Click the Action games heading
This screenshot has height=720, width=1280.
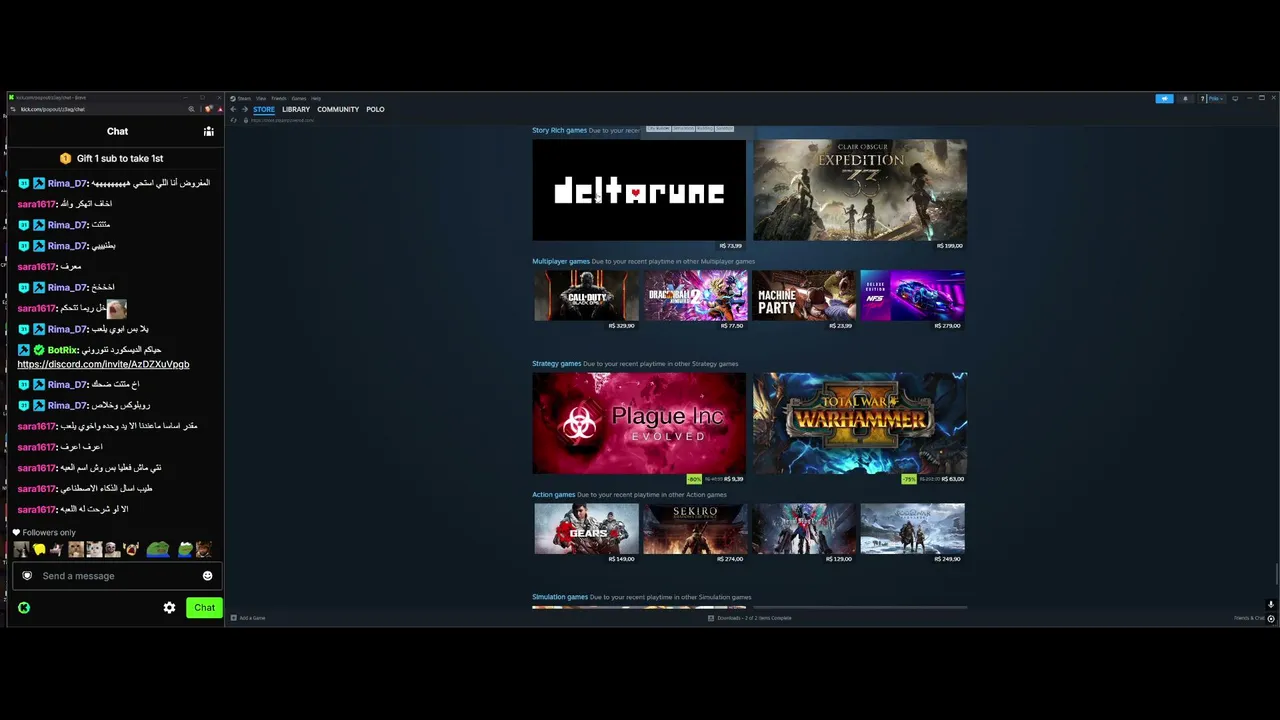click(x=554, y=495)
